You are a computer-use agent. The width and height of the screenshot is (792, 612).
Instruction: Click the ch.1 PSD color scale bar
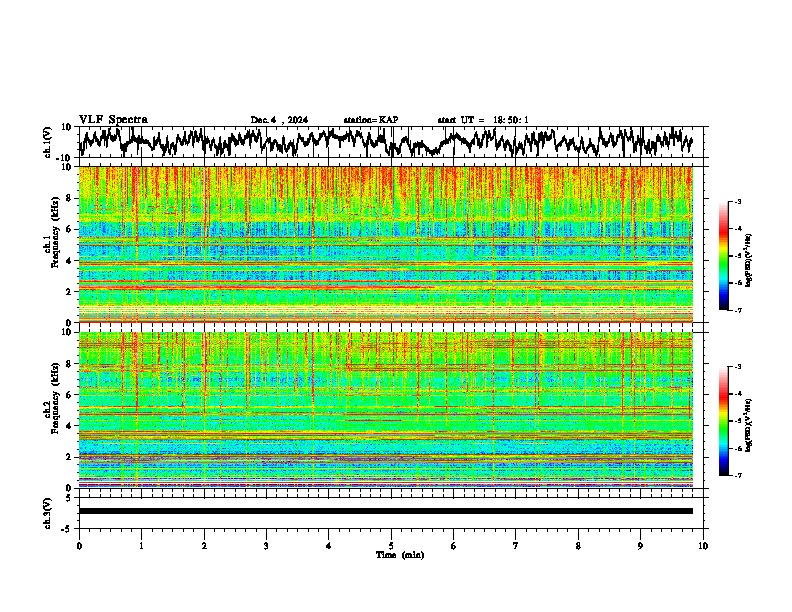[723, 256]
